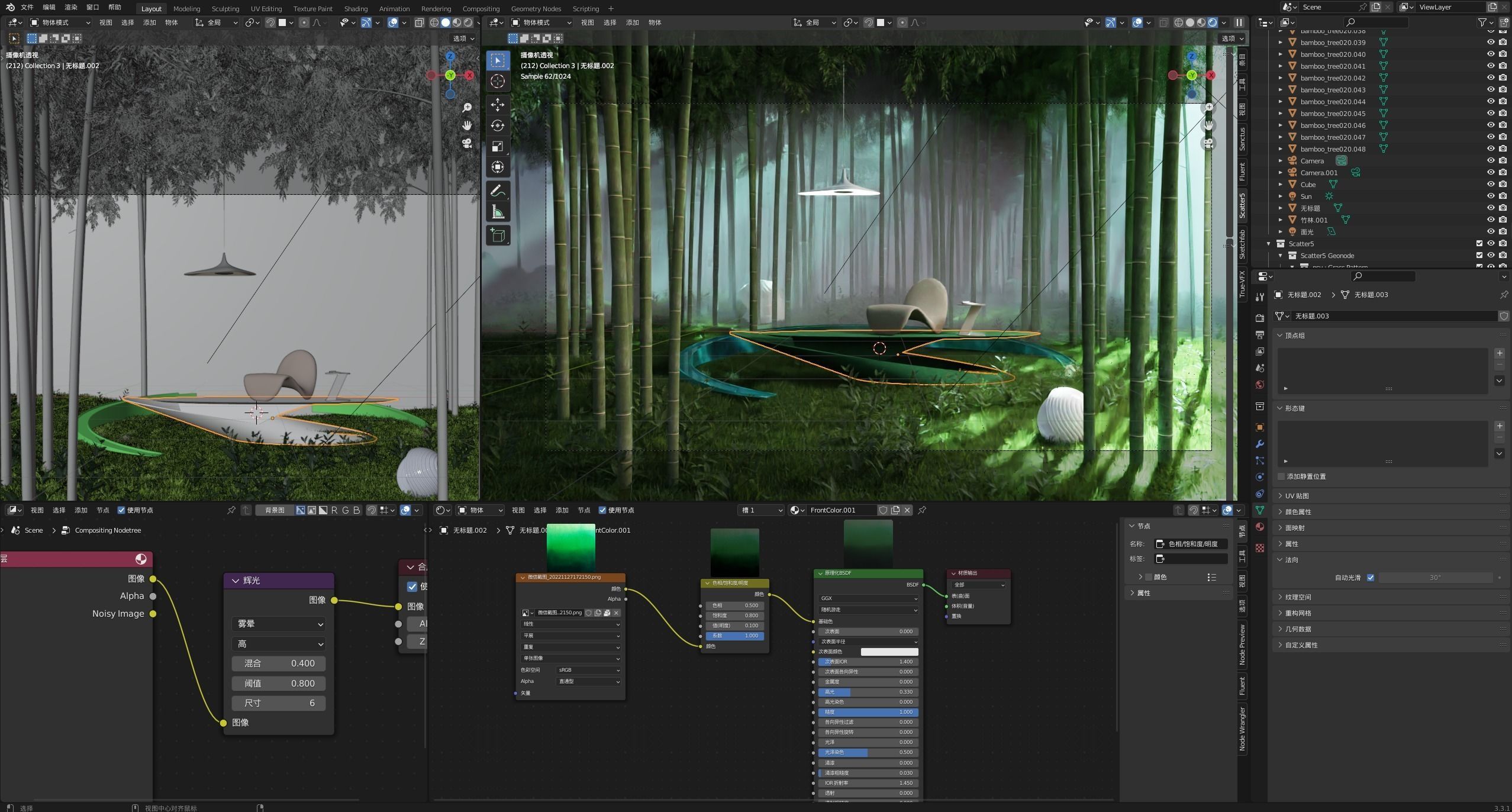
Task: Open the Glare type dropdown showing 雾晕
Action: (x=279, y=624)
